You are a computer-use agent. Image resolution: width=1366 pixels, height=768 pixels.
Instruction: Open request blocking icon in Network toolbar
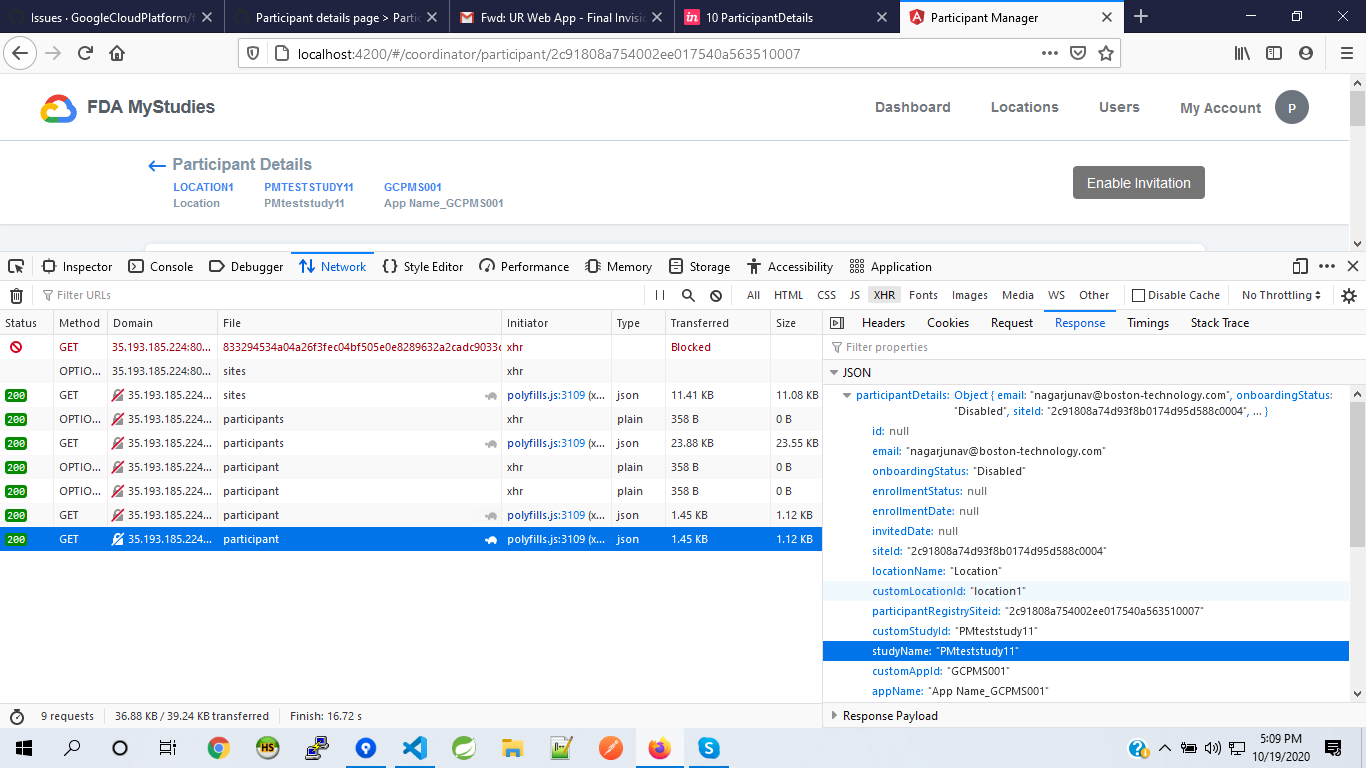tap(716, 295)
